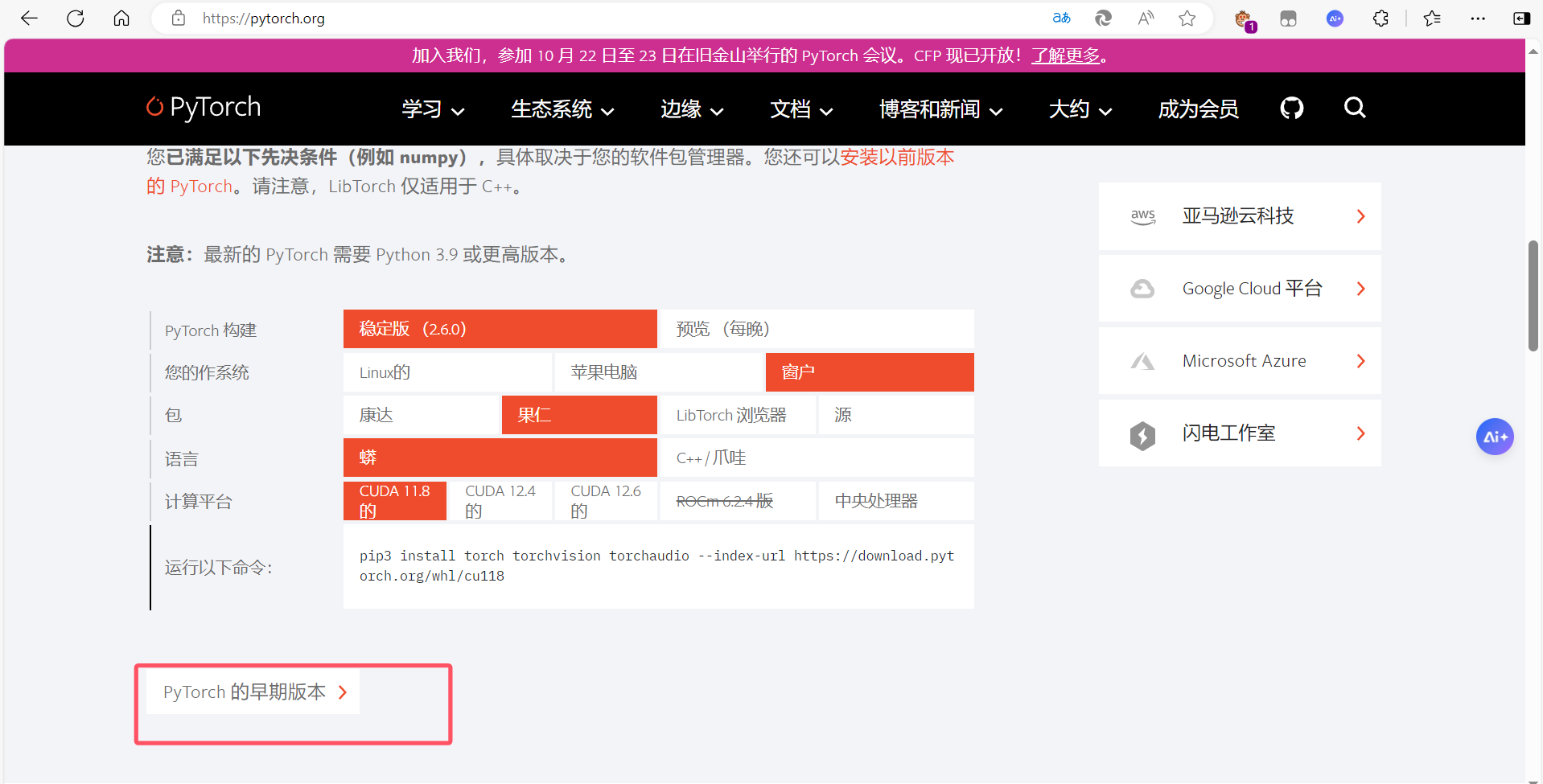Open the read aloud icon
Viewport: 1543px width, 784px height.
[1146, 18]
